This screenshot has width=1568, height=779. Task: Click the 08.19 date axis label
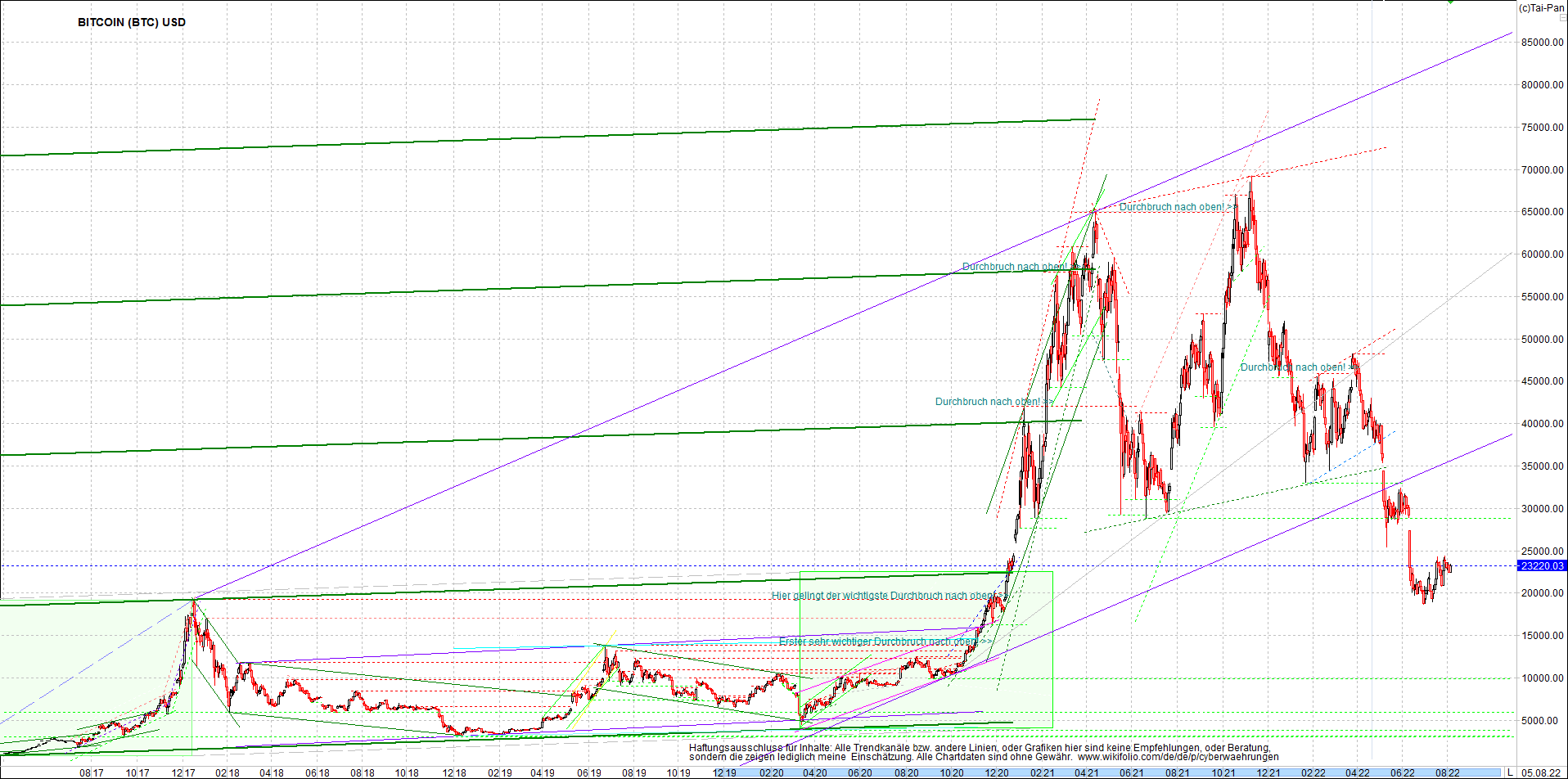(x=634, y=772)
